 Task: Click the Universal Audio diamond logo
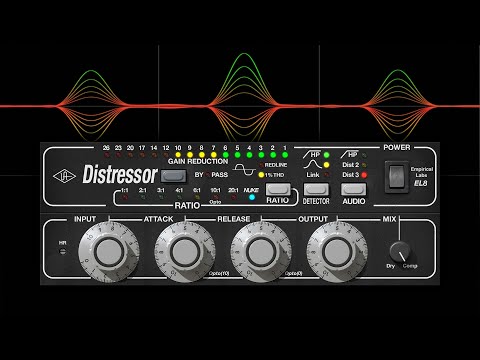tap(64, 176)
